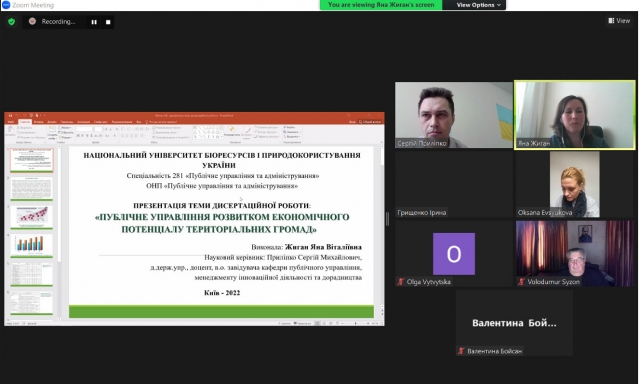Select Яна Жиган's video tile
Viewport: 640px width, 384px height.
[x=575, y=115]
